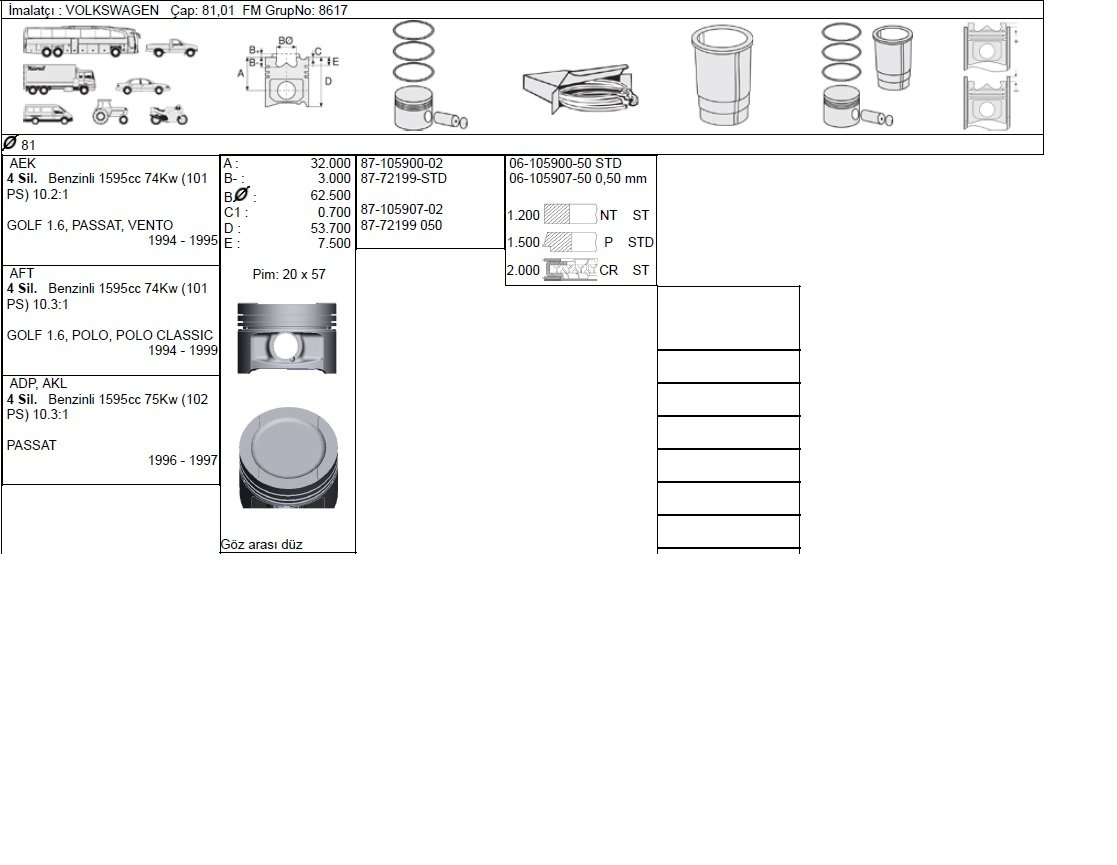This screenshot has width=1117, height=865.
Task: Open the piston crown top view image
Action: tap(289, 457)
